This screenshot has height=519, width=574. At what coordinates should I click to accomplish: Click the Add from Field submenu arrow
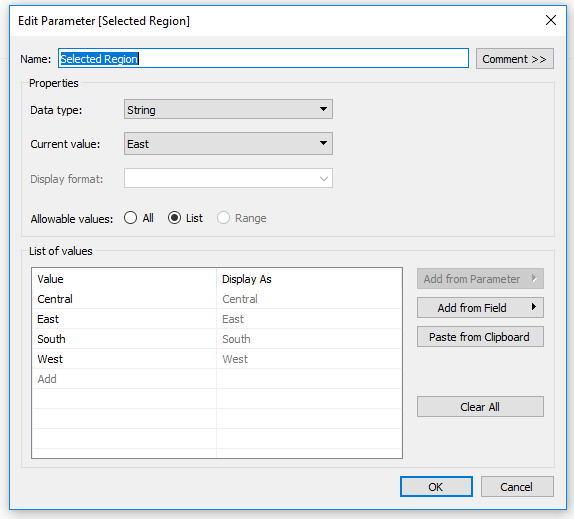click(534, 307)
